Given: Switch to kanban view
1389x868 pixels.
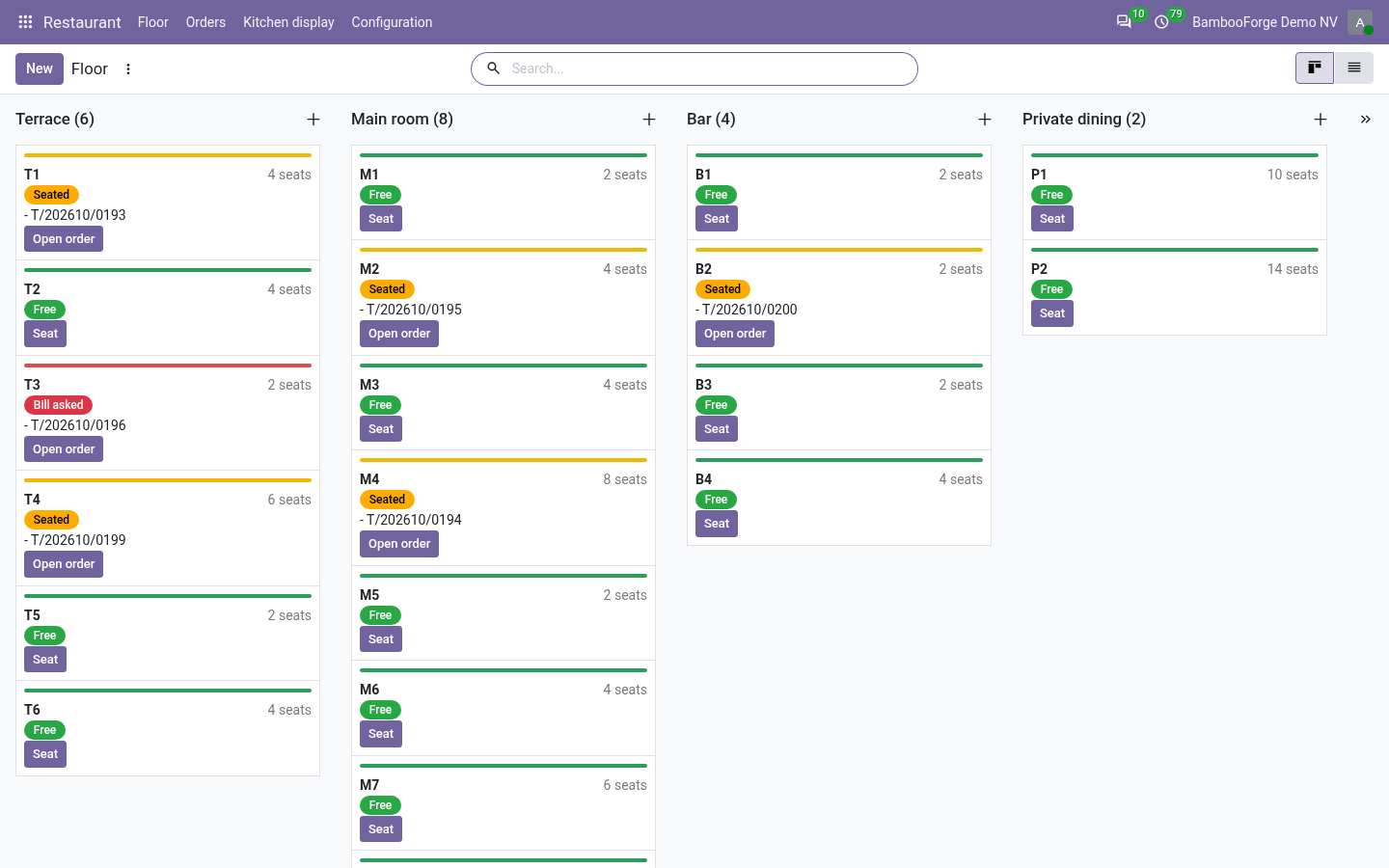Looking at the screenshot, I should (1315, 68).
